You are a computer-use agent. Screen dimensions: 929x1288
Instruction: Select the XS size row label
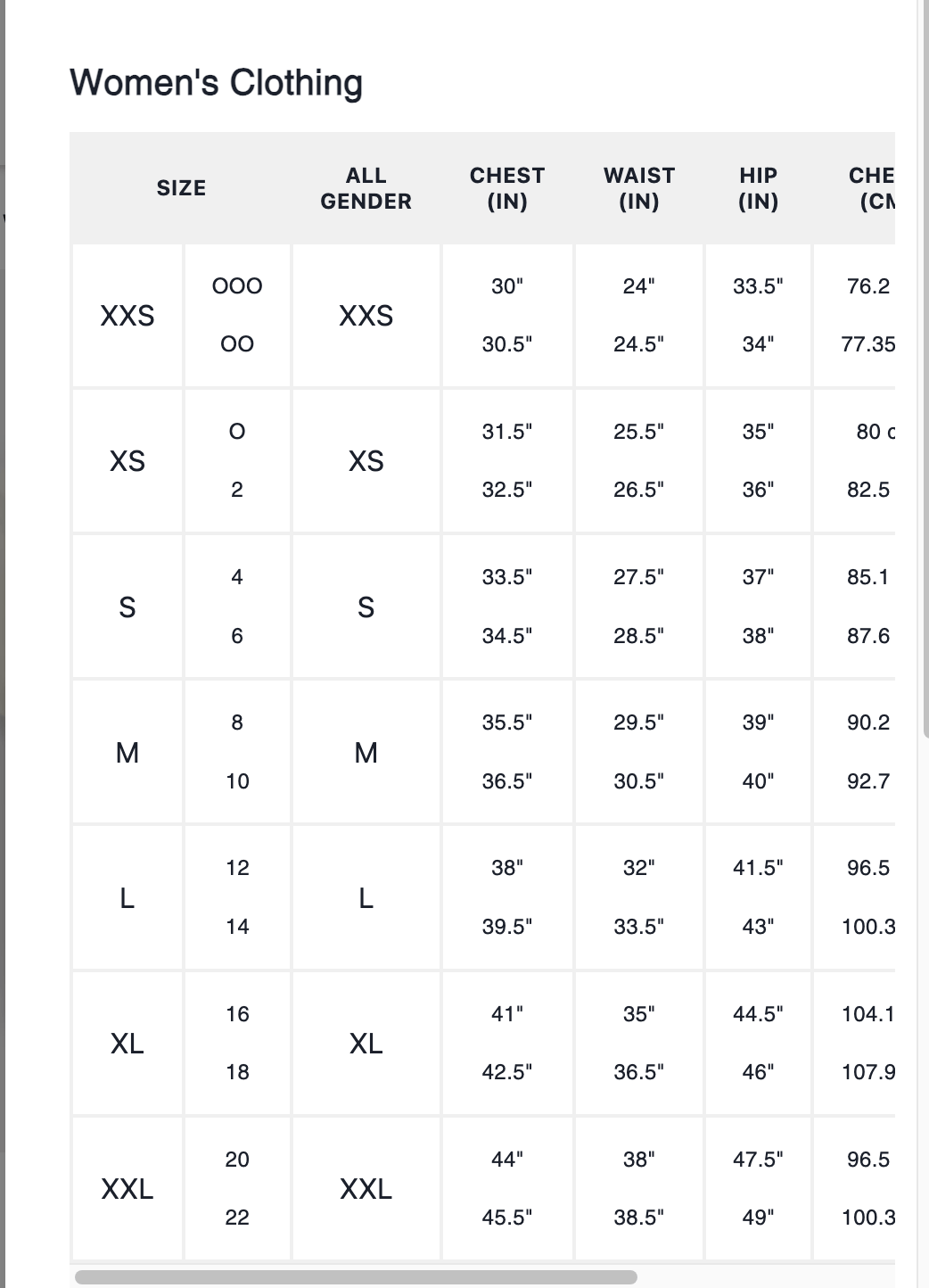[x=127, y=461]
